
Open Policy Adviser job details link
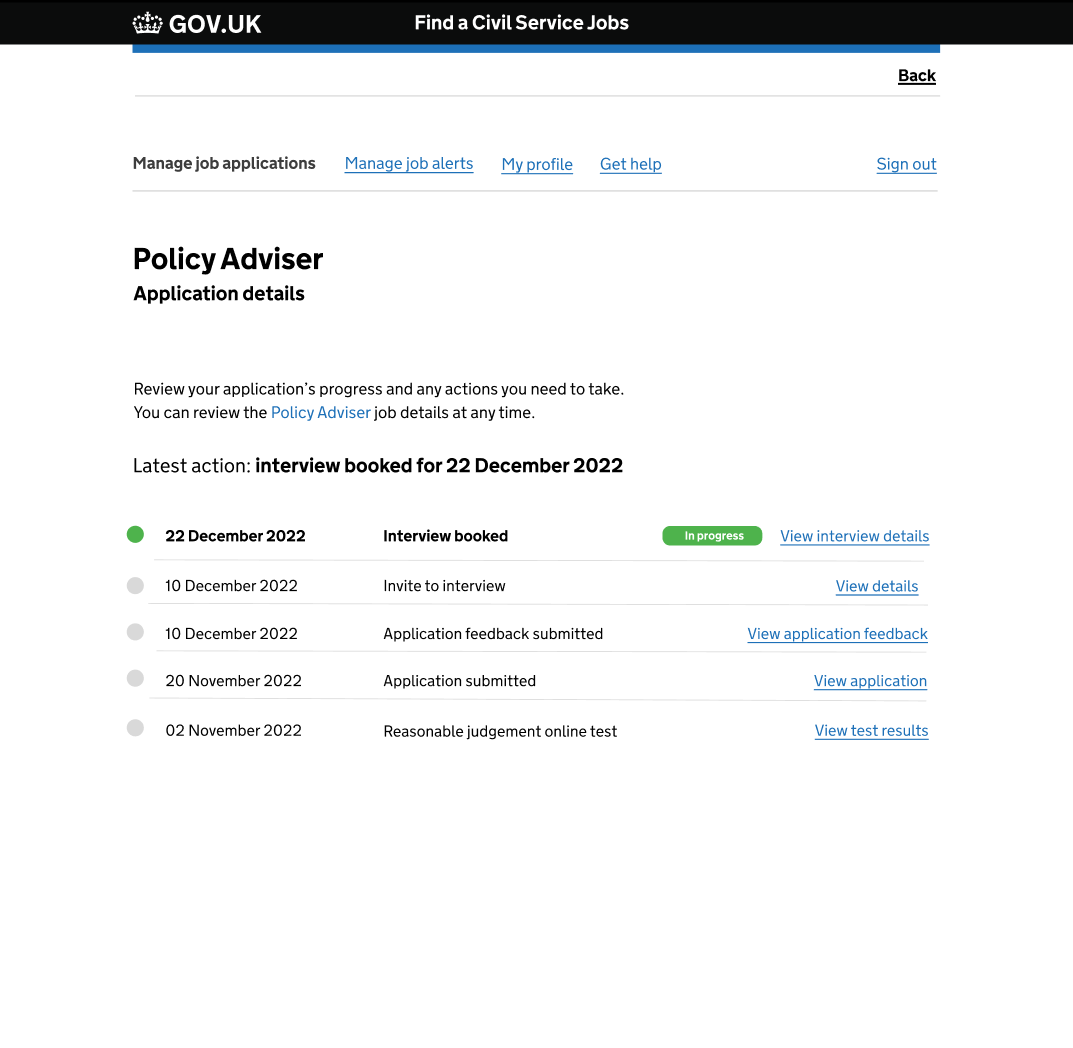pos(320,412)
